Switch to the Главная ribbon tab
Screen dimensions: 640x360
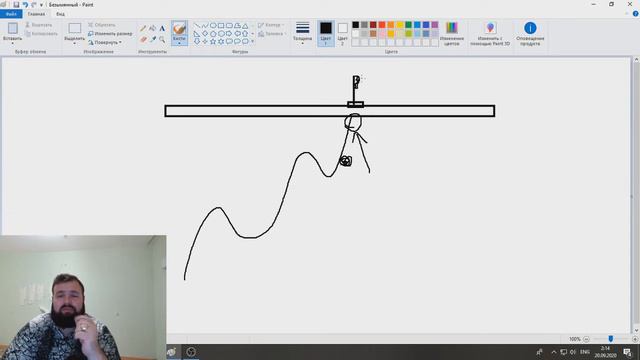coord(36,14)
